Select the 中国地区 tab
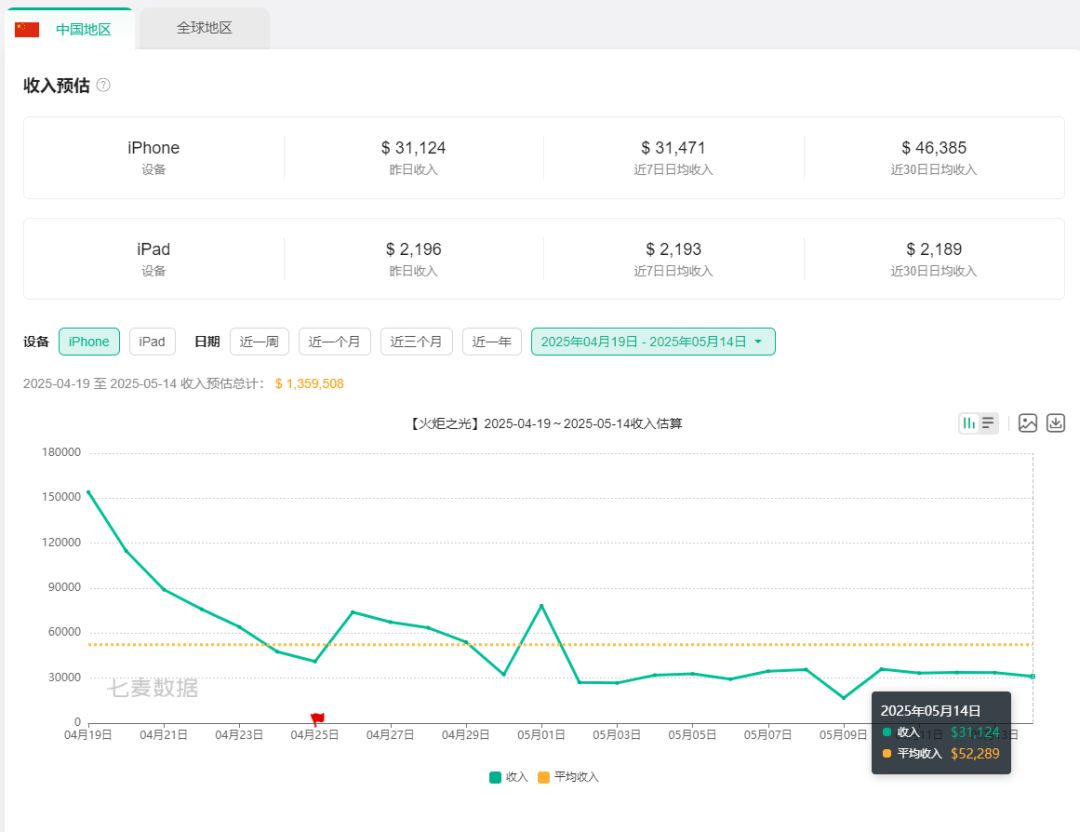 click(68, 29)
